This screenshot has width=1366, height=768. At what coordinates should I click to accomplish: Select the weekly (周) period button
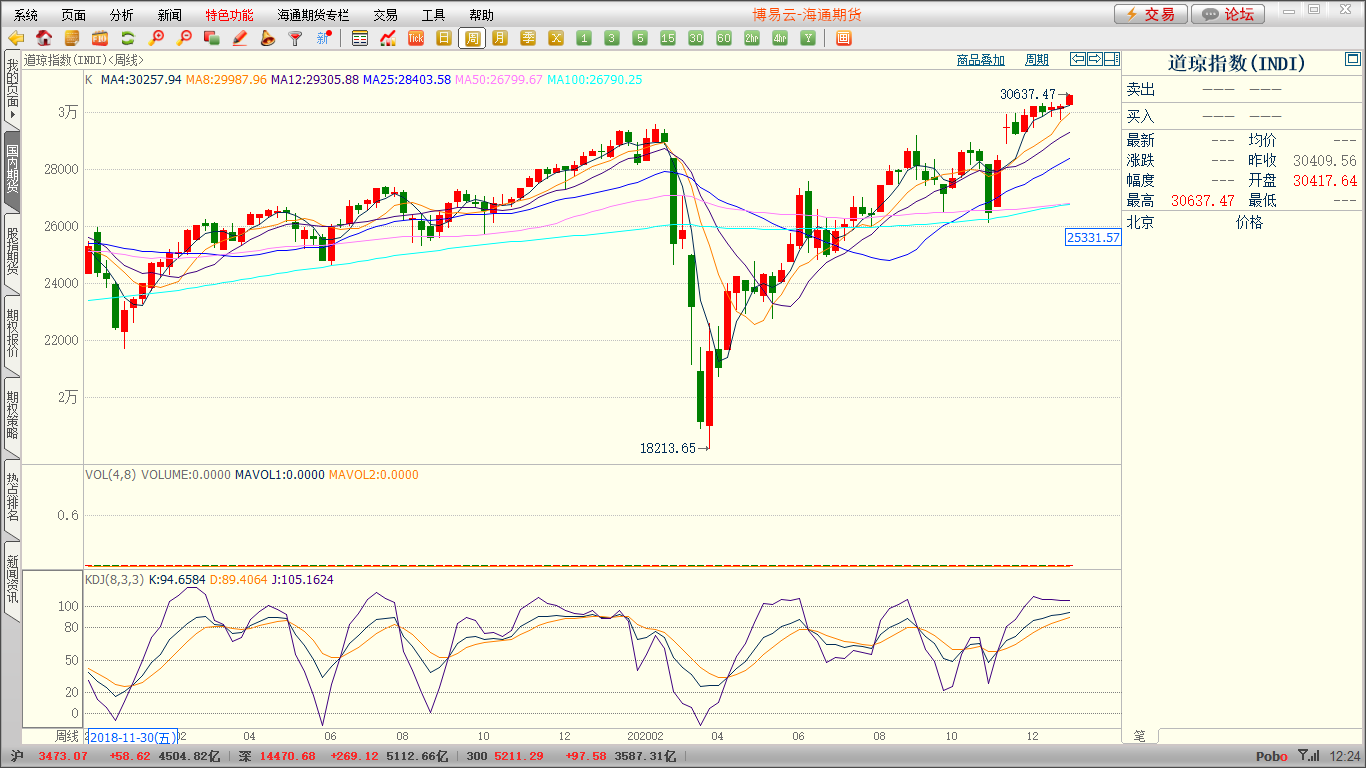[472, 38]
